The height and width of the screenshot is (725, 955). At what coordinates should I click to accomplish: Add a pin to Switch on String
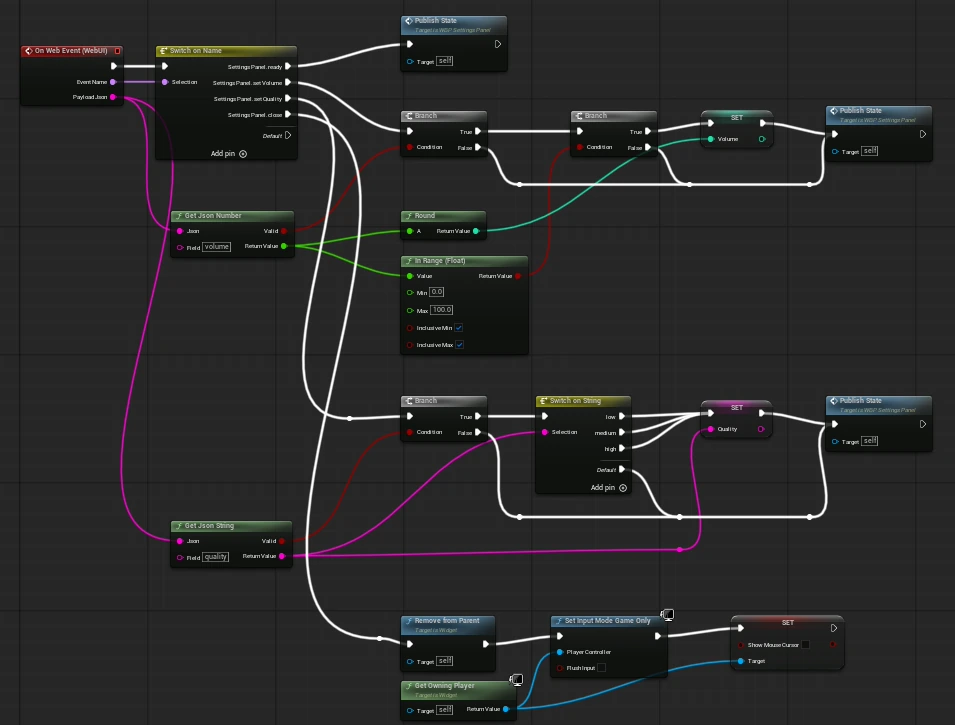[x=608, y=487]
